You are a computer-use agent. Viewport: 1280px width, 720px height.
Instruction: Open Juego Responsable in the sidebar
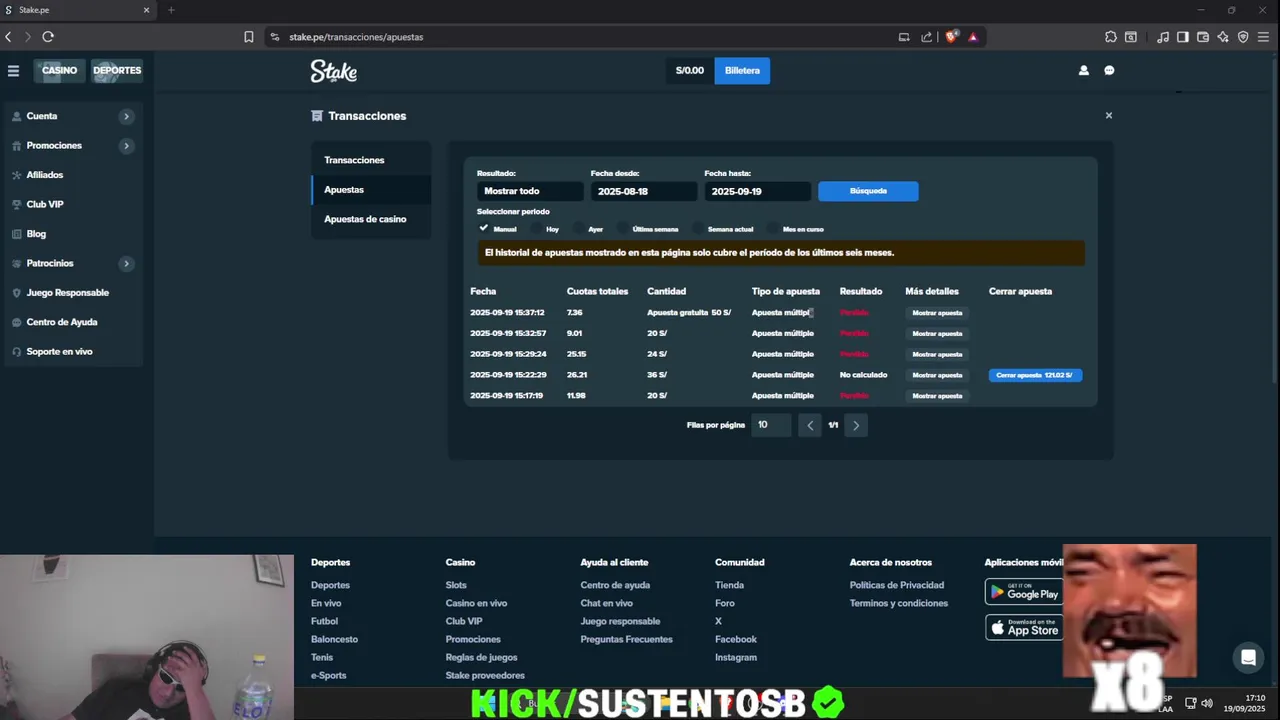coord(67,293)
